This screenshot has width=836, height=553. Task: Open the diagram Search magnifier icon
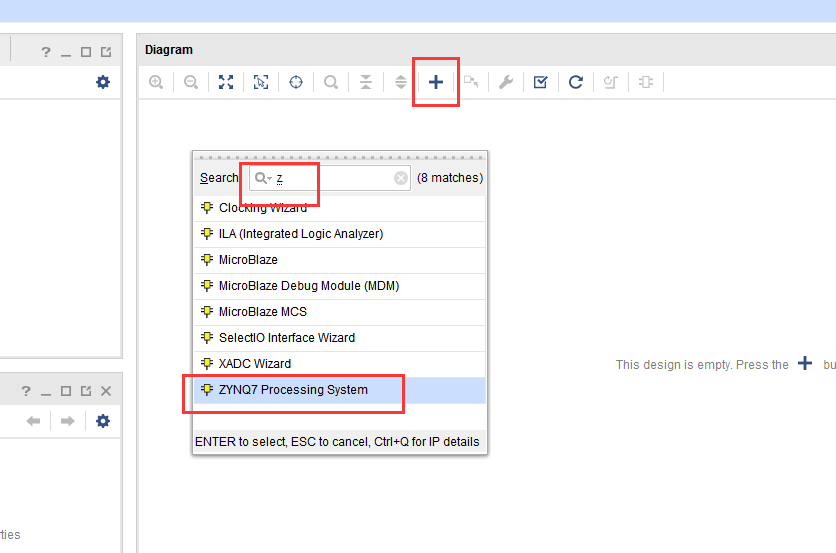click(331, 82)
